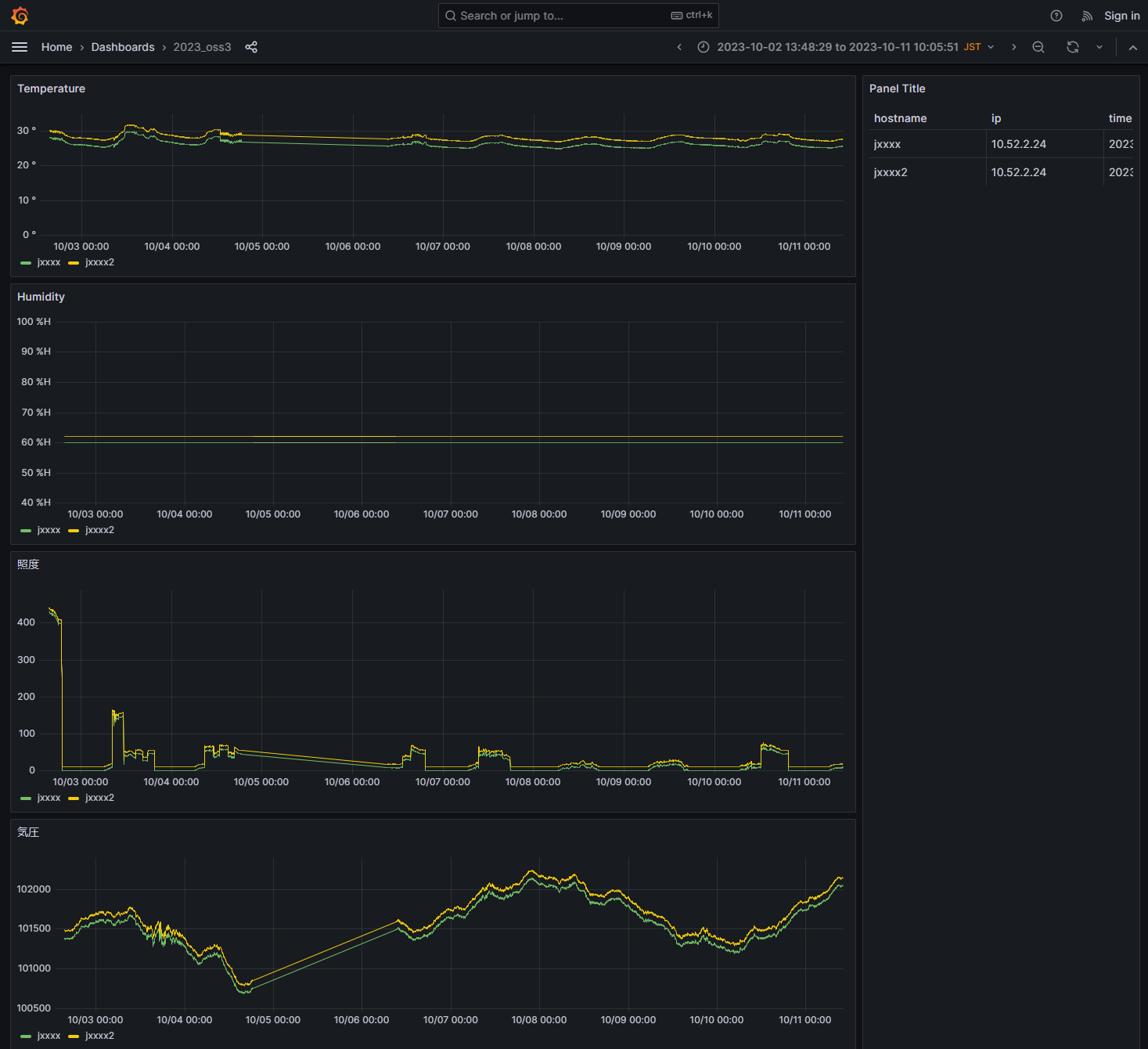Image resolution: width=1148 pixels, height=1049 pixels.
Task: Click the Grafana logo icon
Action: point(20,16)
